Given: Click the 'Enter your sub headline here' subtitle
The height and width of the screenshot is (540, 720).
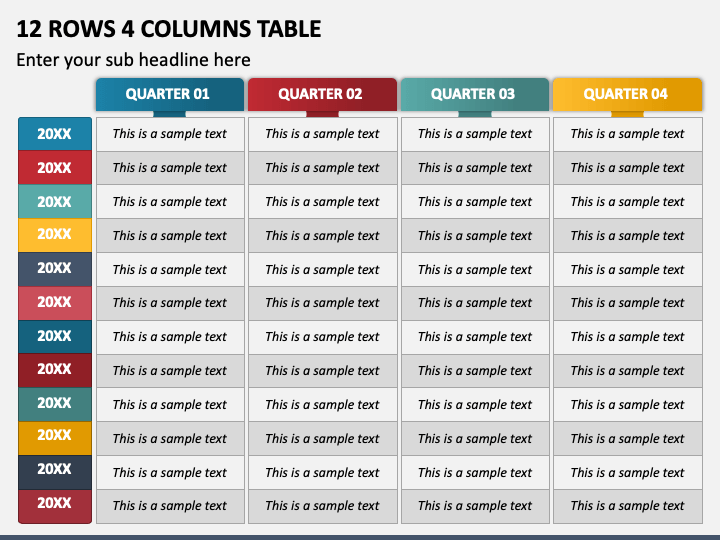Looking at the screenshot, I should click(133, 60).
